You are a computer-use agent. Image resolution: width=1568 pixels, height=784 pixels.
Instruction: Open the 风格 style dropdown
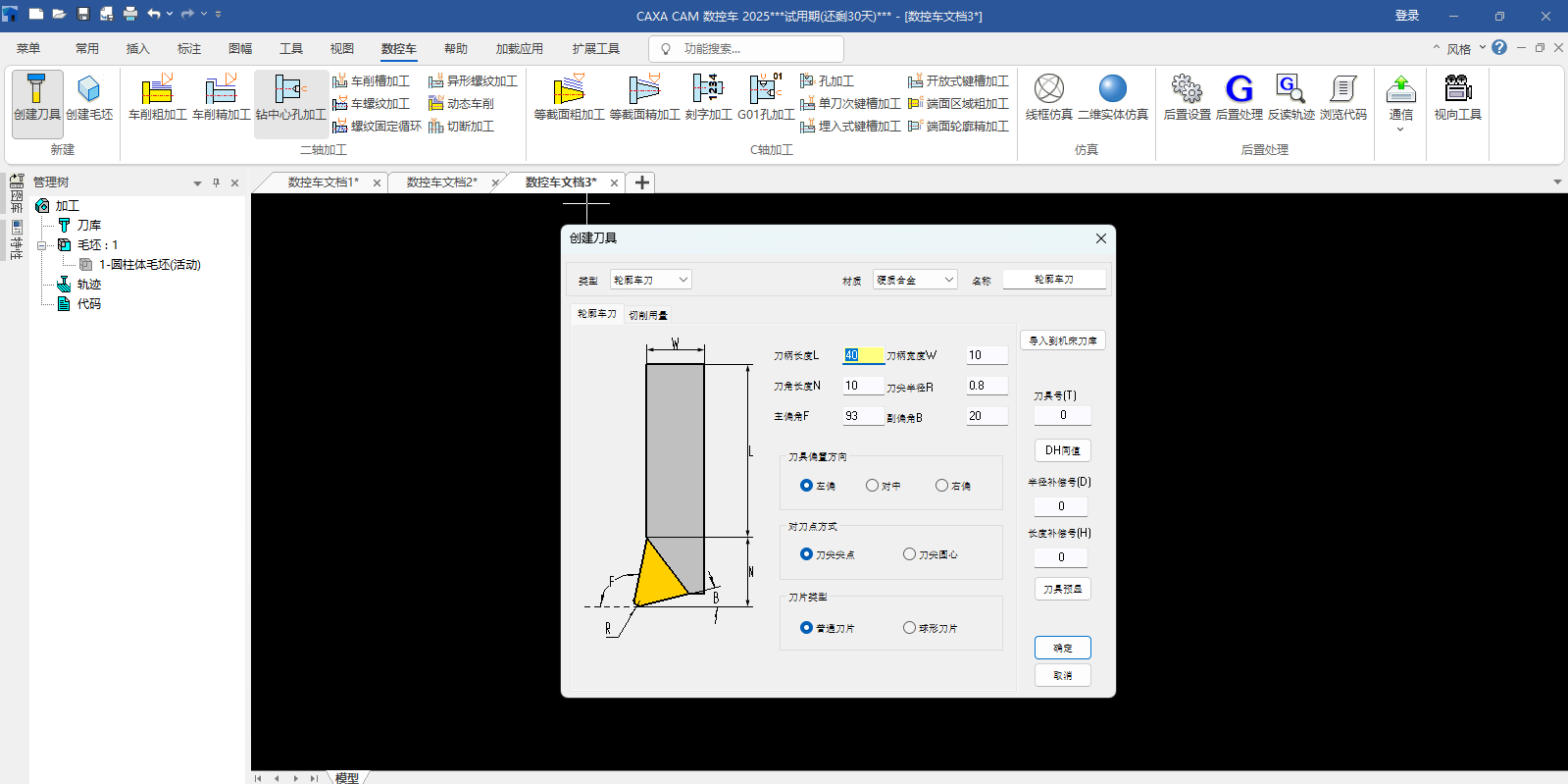tap(1466, 48)
